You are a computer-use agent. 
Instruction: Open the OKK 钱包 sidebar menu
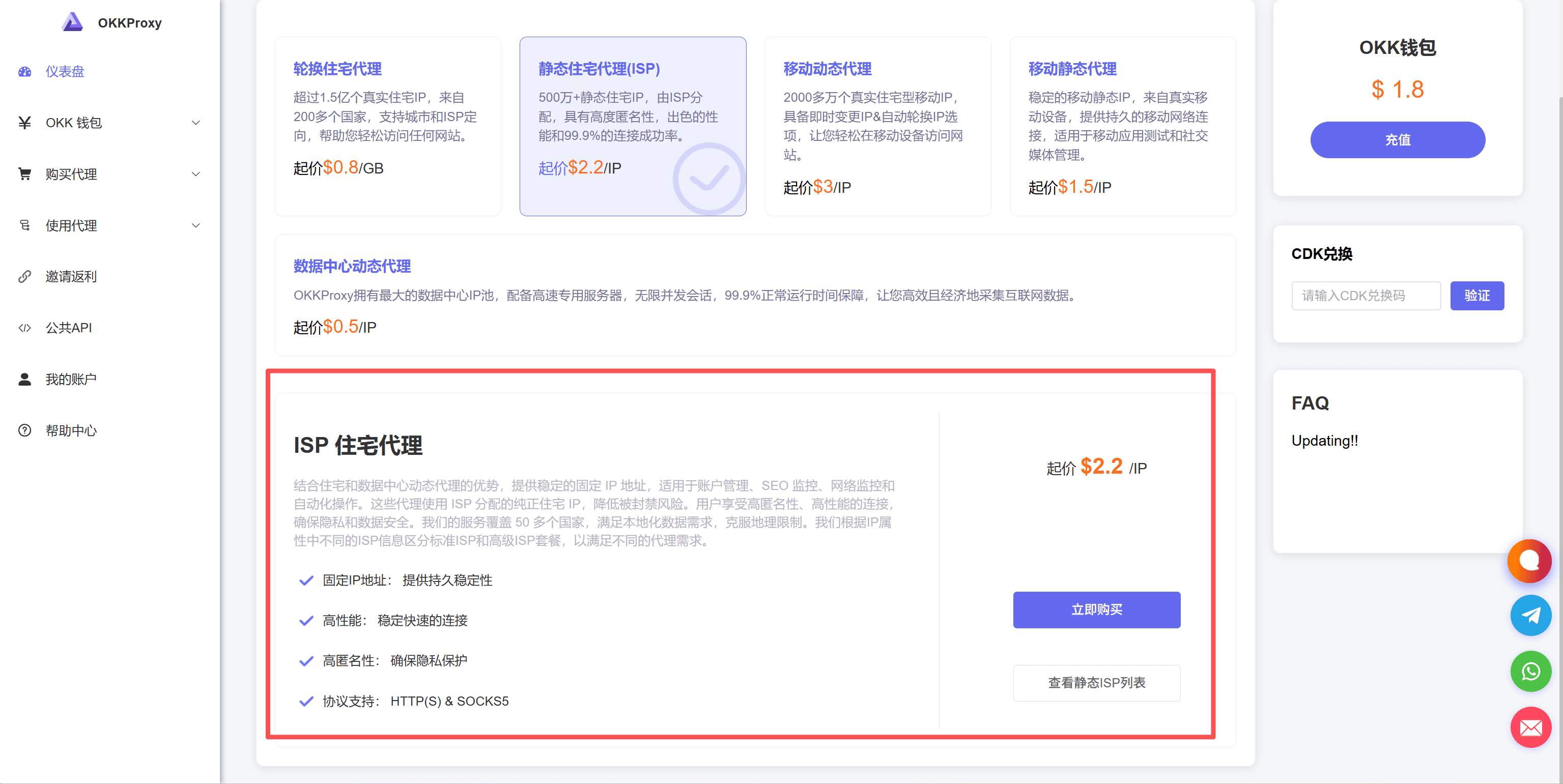click(x=109, y=123)
